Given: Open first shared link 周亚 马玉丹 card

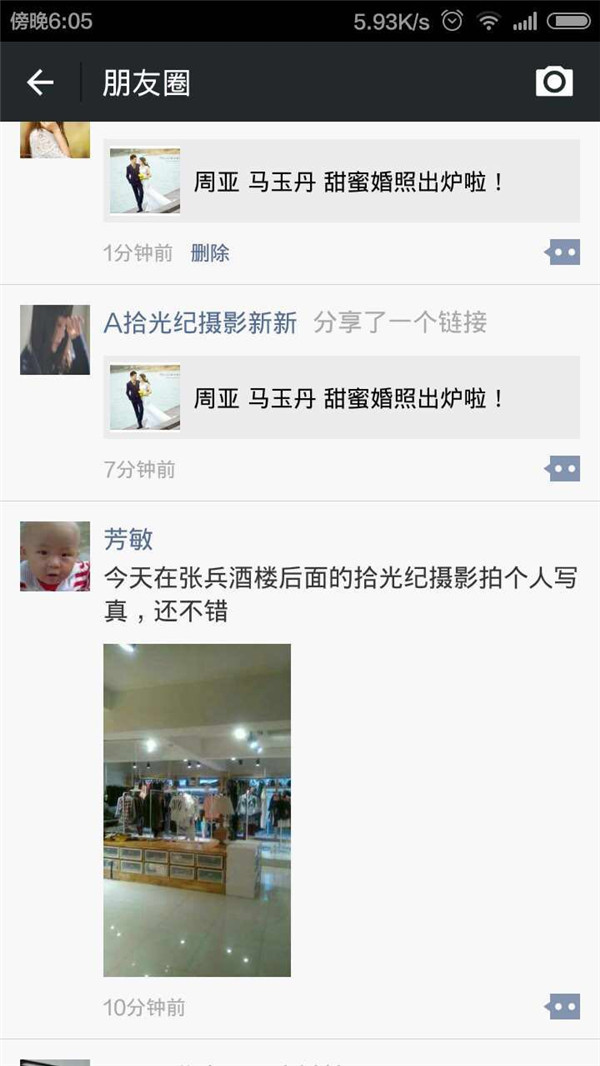Looking at the screenshot, I should tap(342, 181).
